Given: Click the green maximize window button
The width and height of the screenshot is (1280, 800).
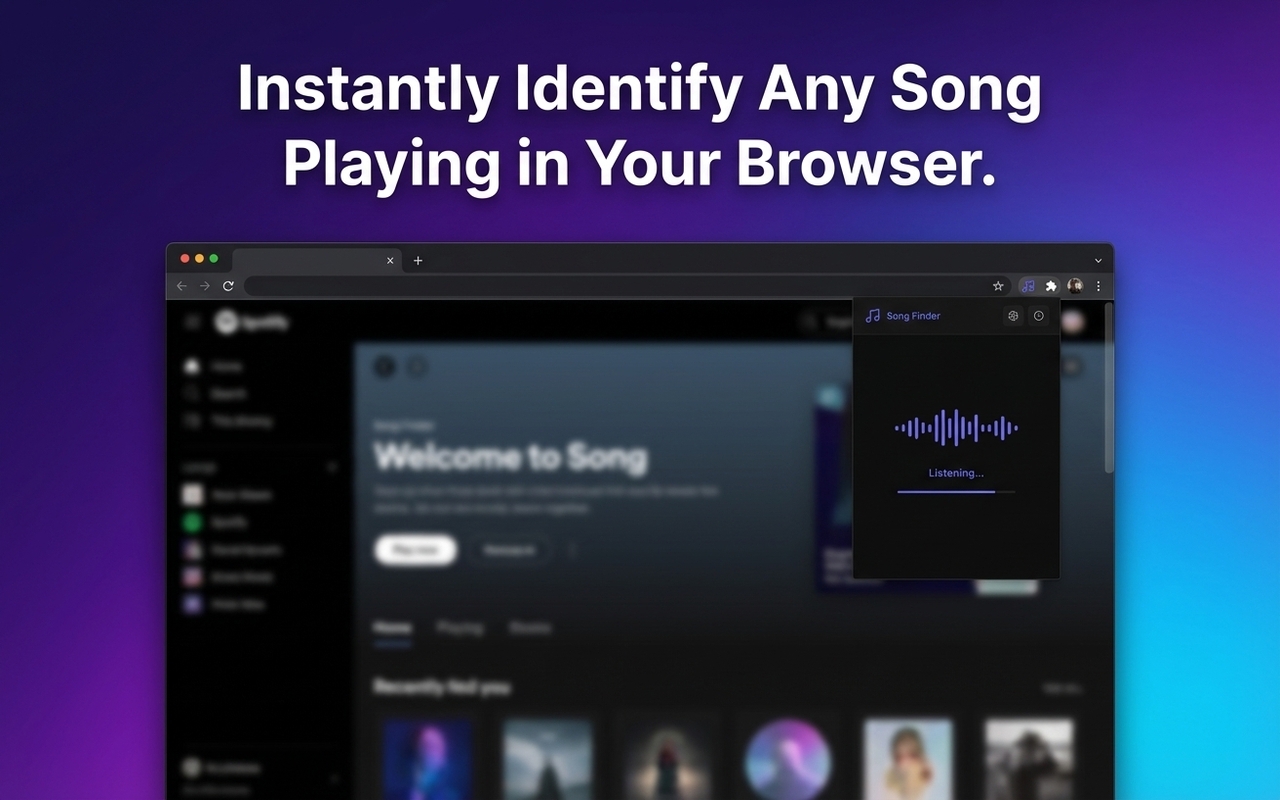Looking at the screenshot, I should (x=213, y=259).
